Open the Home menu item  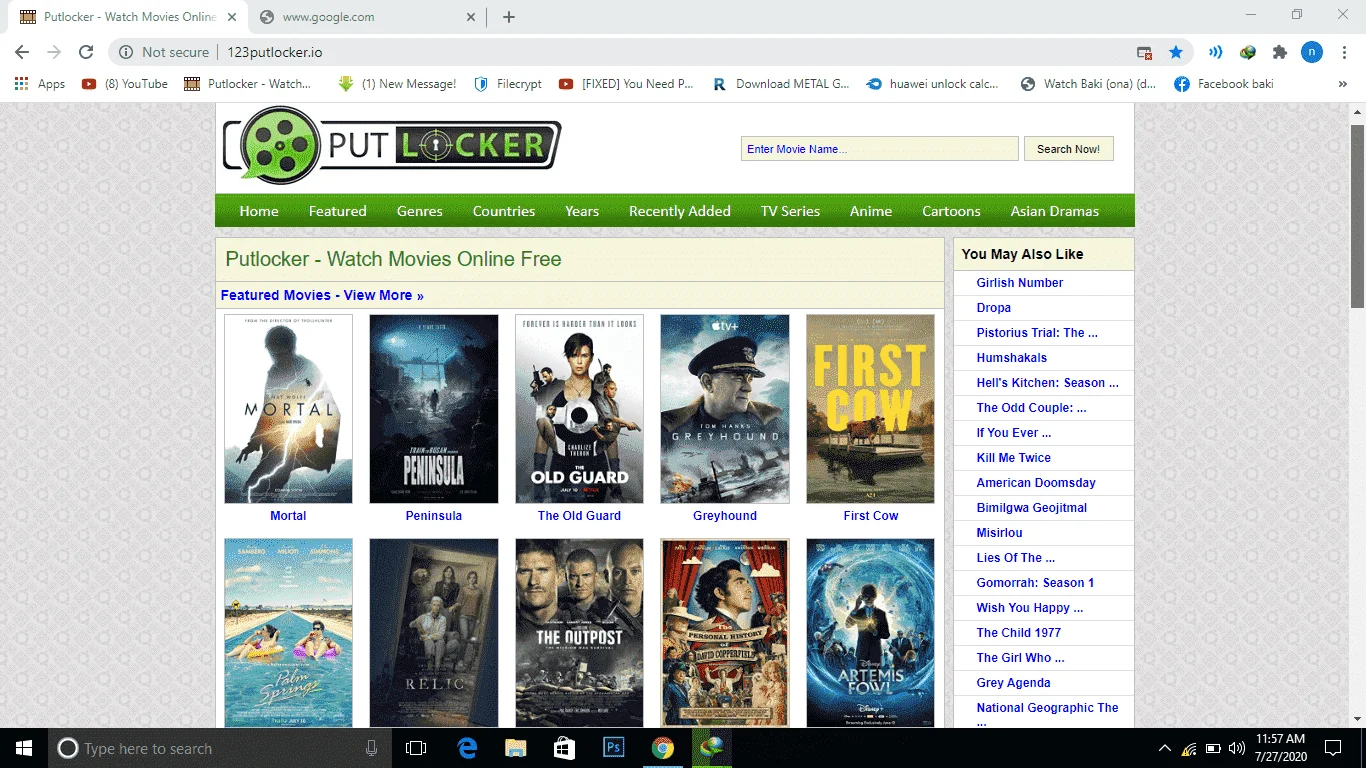tap(259, 211)
